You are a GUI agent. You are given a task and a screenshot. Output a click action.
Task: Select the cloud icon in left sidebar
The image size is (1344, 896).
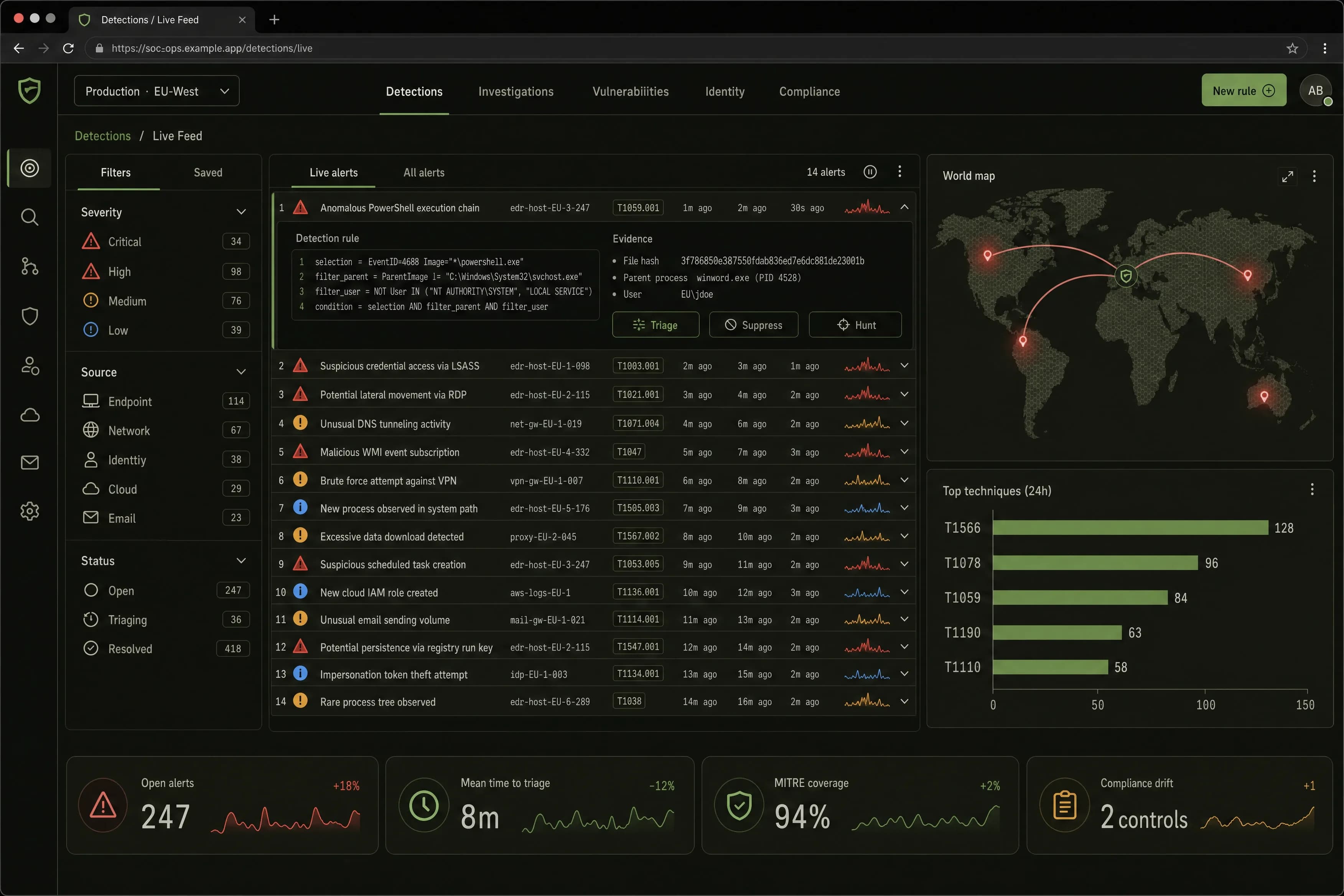coord(30,414)
